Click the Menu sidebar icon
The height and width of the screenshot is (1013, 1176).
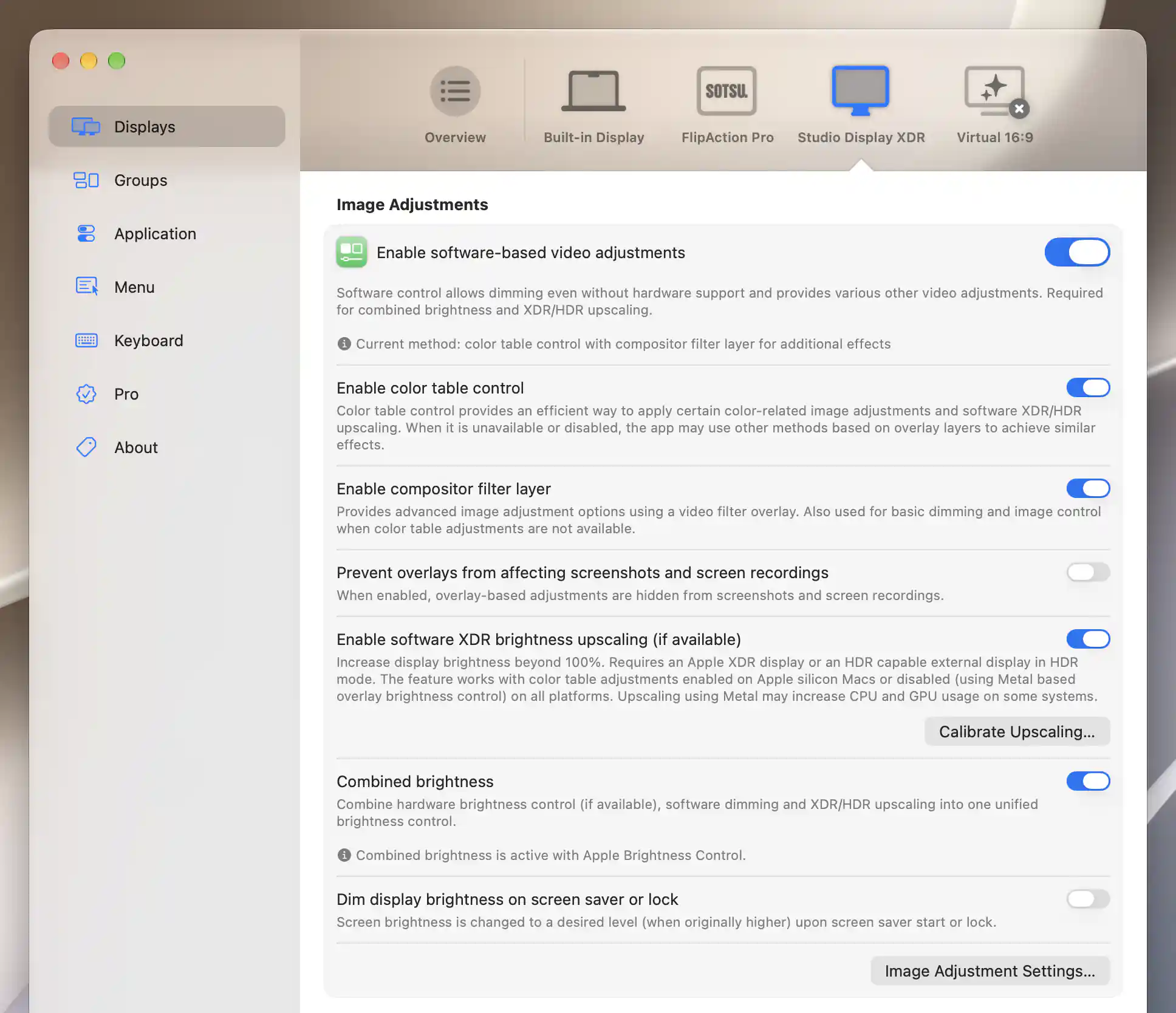tap(86, 286)
